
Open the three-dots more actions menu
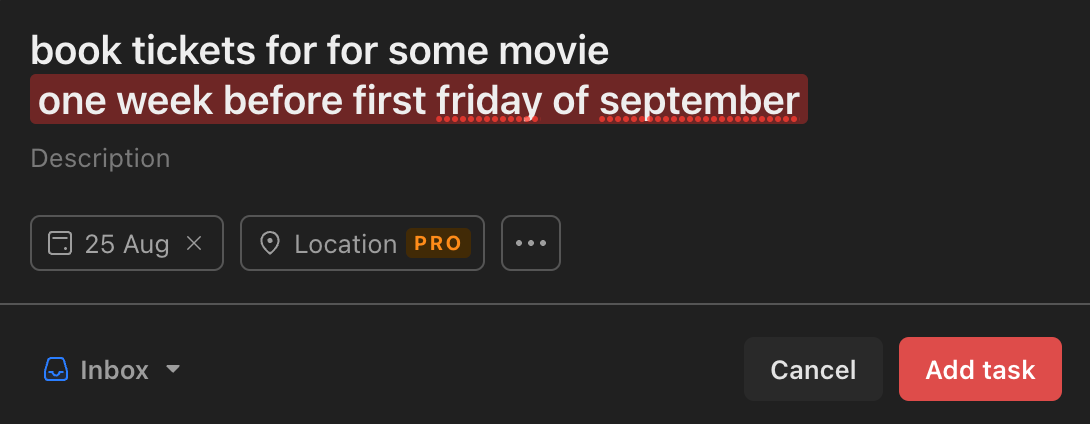(x=530, y=244)
